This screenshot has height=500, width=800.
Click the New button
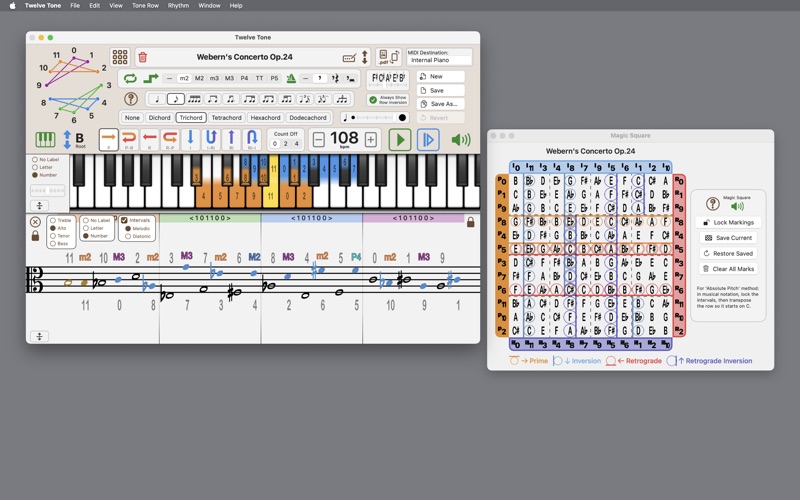point(440,77)
